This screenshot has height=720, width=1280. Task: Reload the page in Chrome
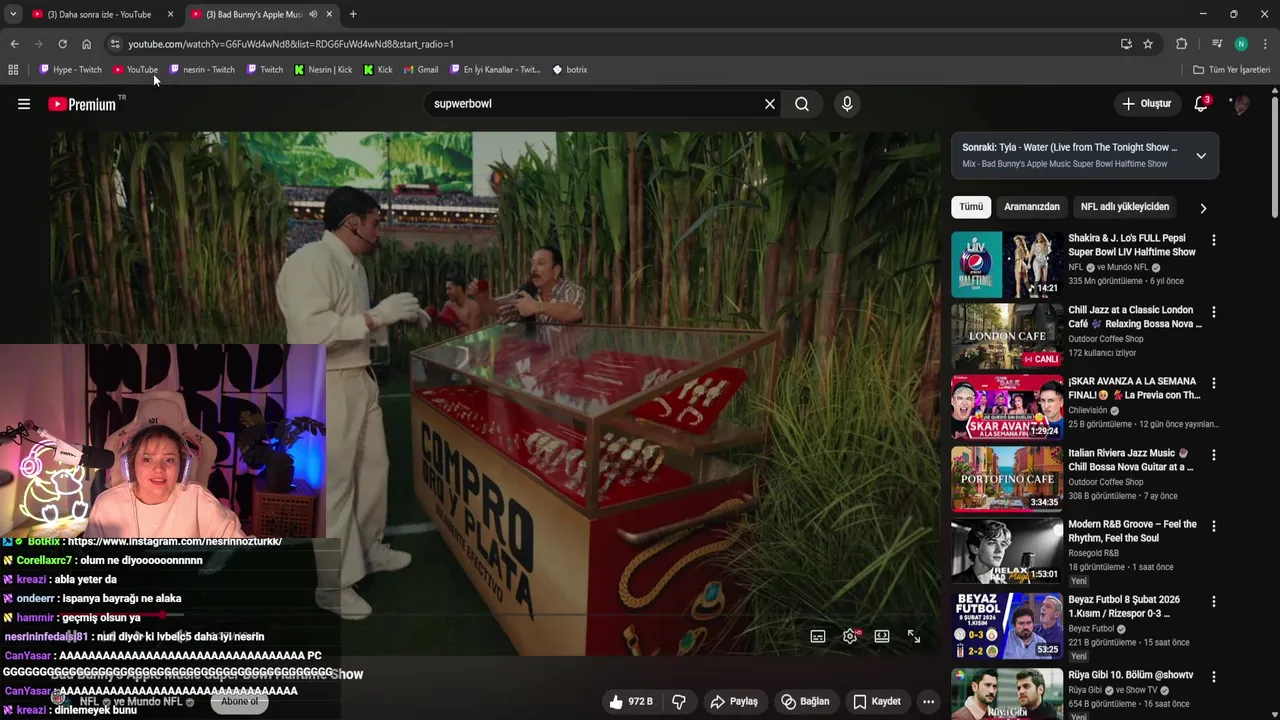[x=62, y=44]
